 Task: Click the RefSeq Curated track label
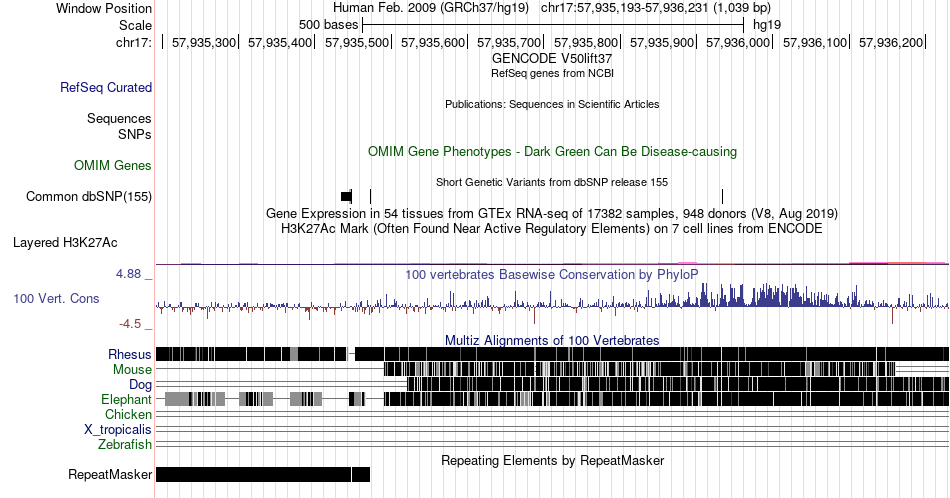click(x=105, y=87)
